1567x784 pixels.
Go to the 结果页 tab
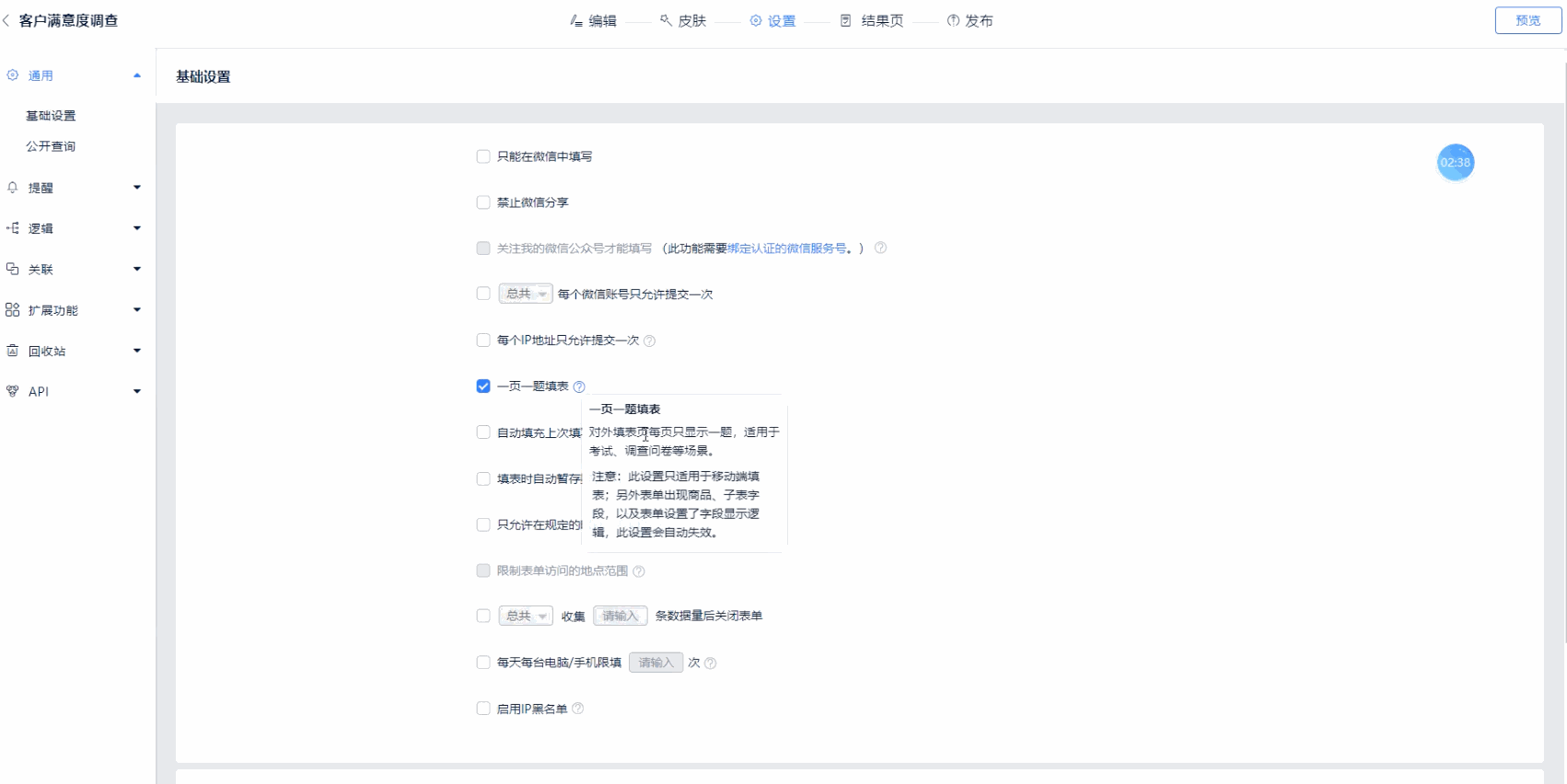pos(873,20)
